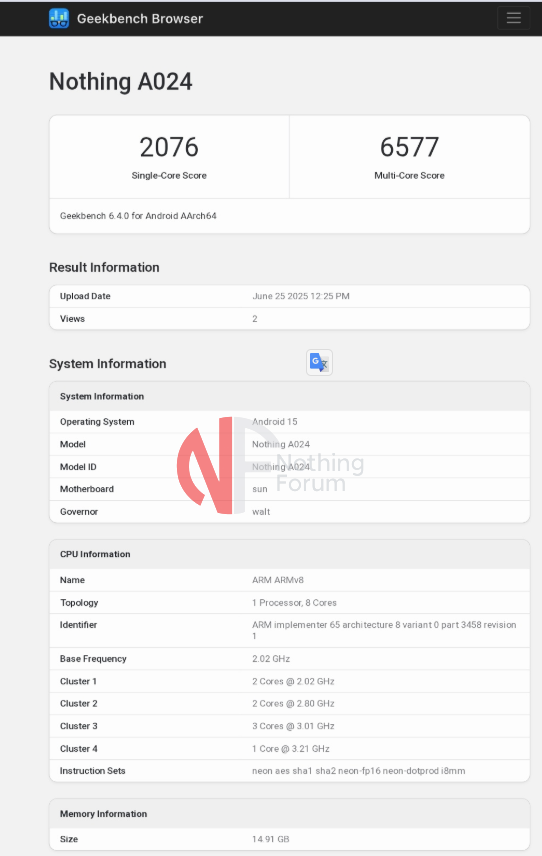Click the Upload Date row

[289, 296]
